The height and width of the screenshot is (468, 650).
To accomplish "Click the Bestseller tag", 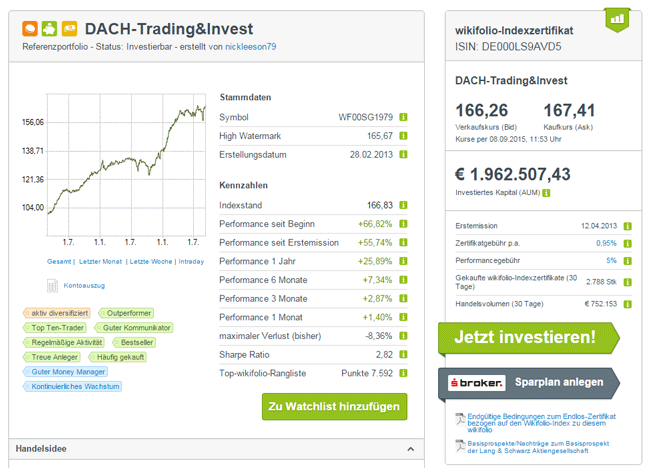I will point(134,342).
